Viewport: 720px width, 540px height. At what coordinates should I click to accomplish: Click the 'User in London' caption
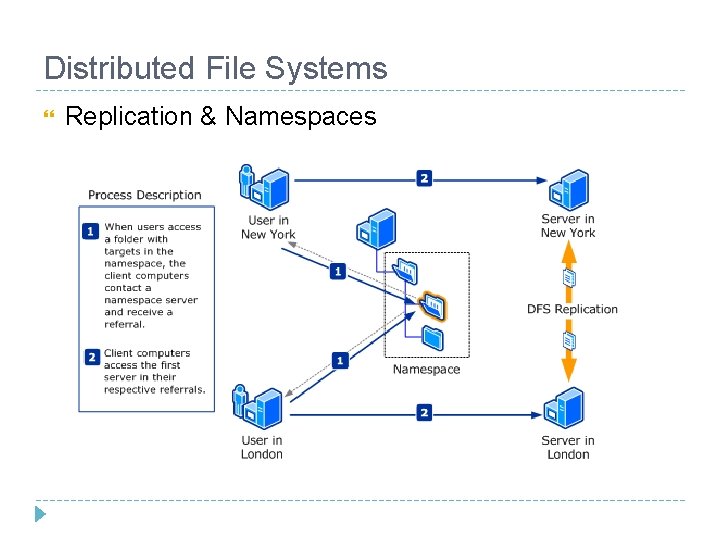pos(262,447)
